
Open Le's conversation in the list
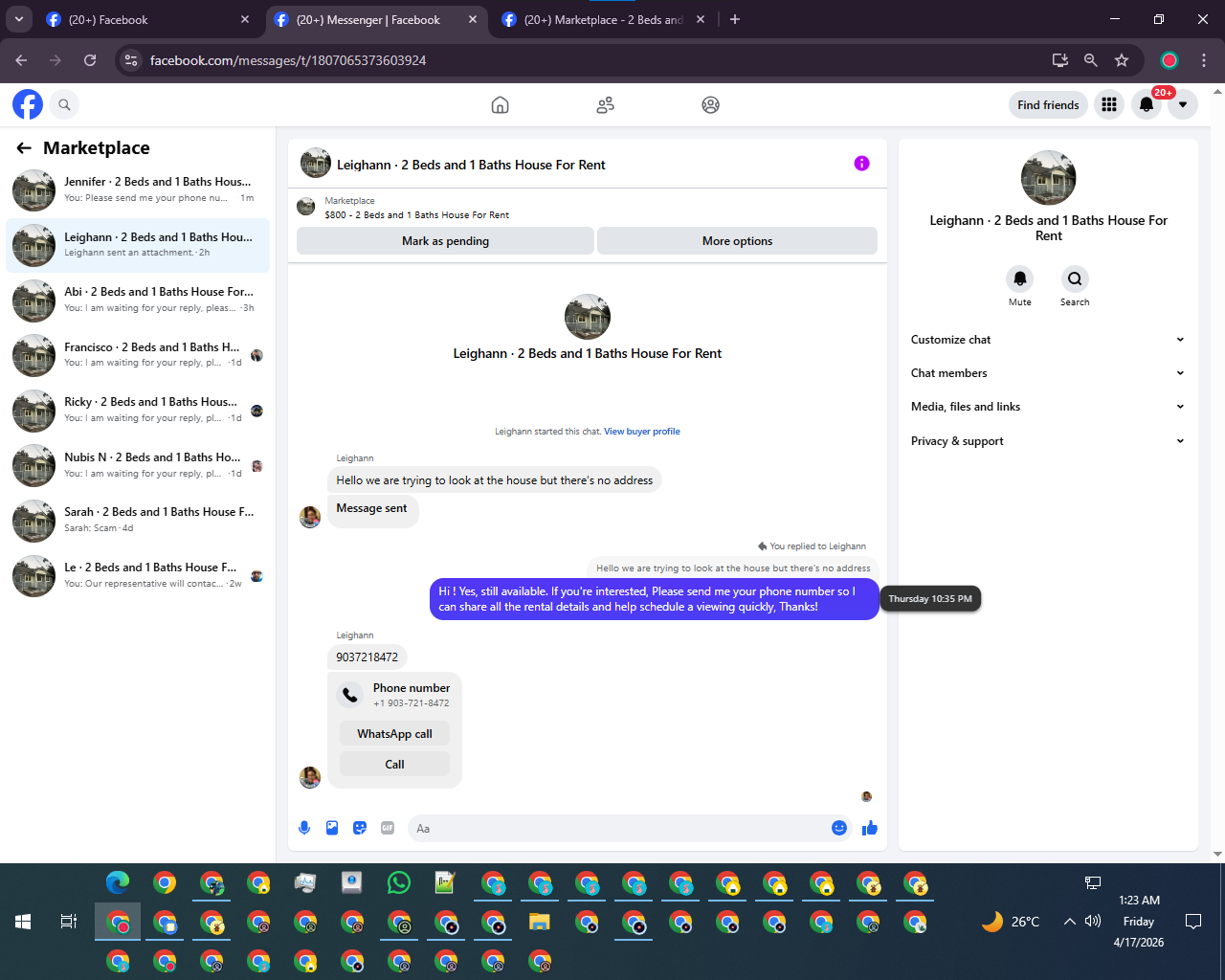138,575
